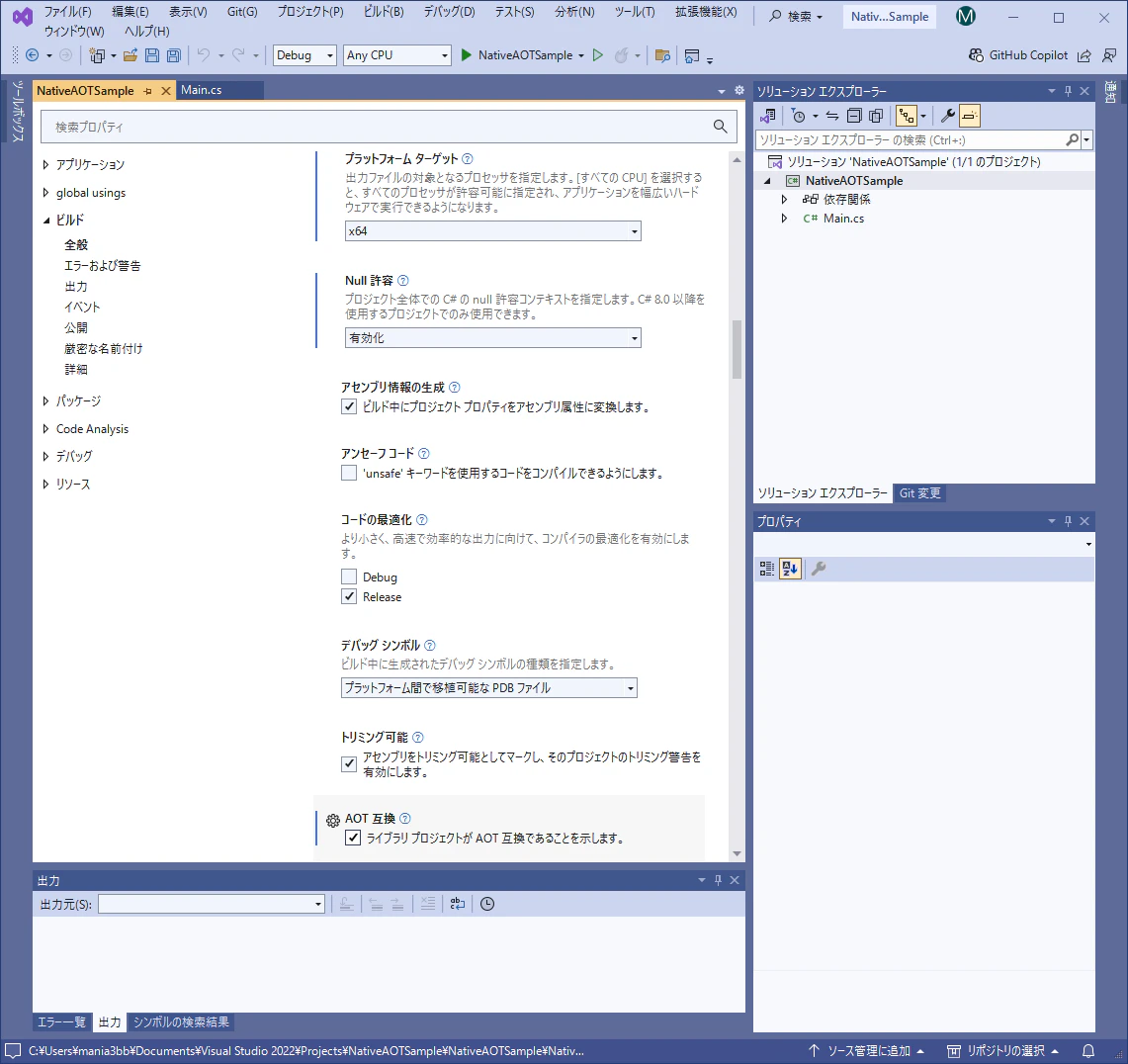Click the search magnifier in property search
This screenshot has height=1064, width=1128.
[x=720, y=127]
